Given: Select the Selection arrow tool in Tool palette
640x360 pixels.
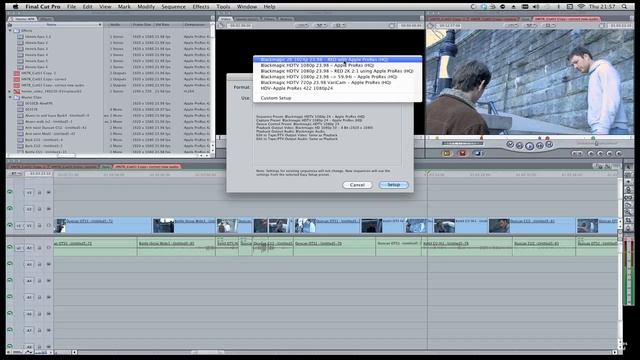Looking at the screenshot, I should click(628, 167).
